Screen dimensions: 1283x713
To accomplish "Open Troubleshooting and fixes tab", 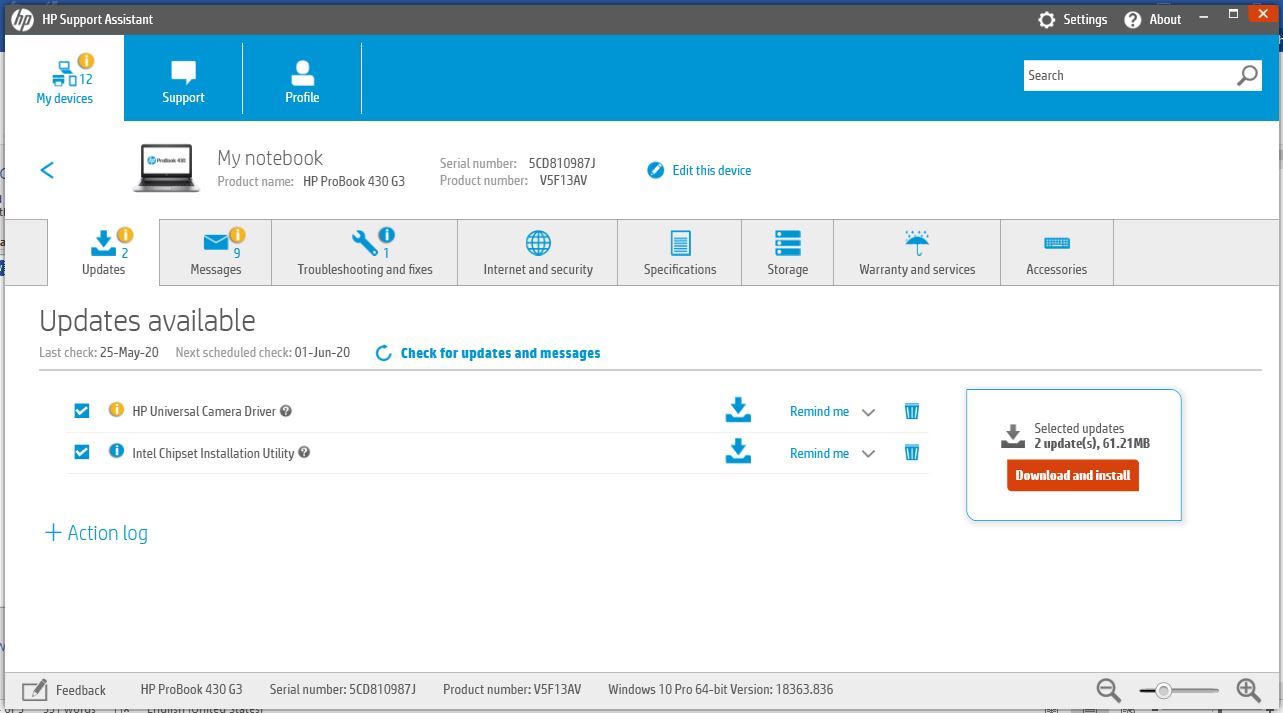I will [x=365, y=252].
